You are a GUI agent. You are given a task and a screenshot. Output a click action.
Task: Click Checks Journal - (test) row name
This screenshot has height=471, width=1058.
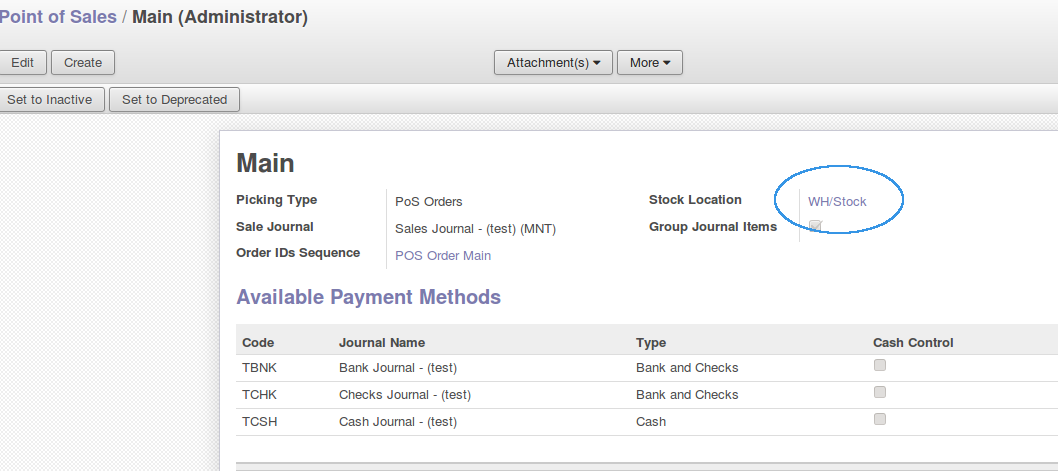[405, 395]
